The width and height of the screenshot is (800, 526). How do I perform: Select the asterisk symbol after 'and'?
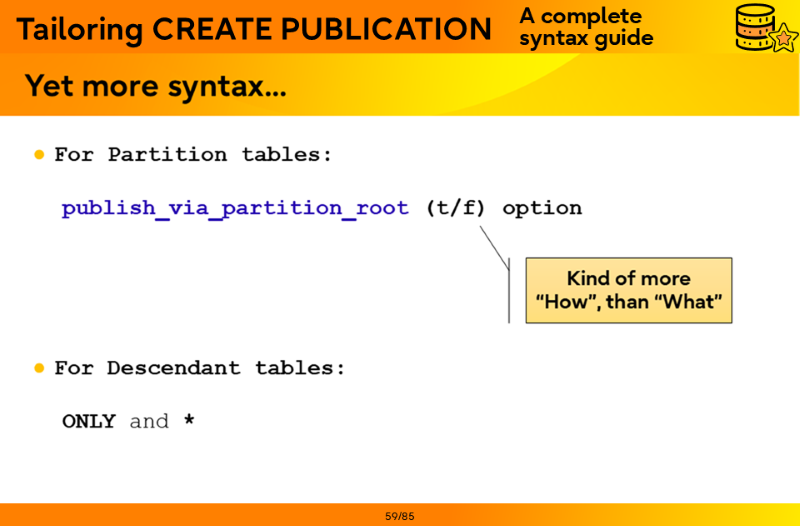[x=189, y=421]
